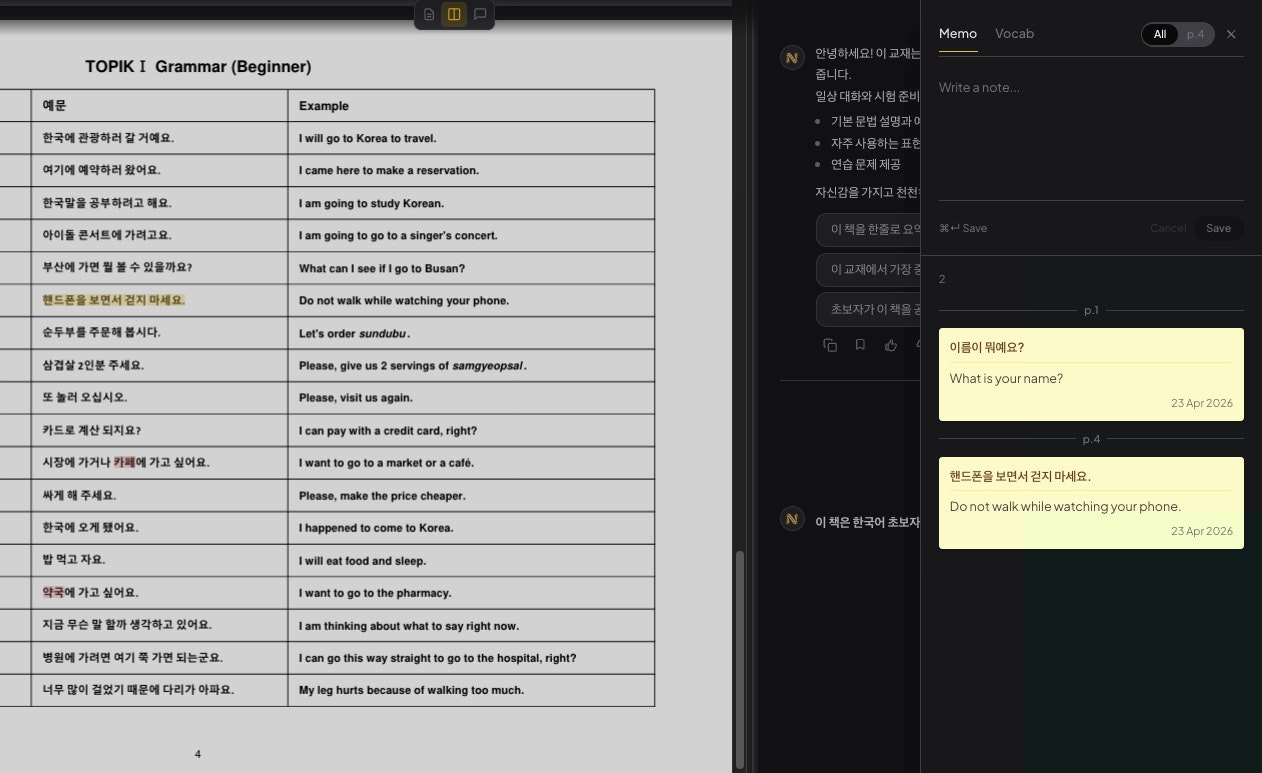1262x773 pixels.
Task: Toggle the p.4 page filter
Action: [x=1195, y=34]
